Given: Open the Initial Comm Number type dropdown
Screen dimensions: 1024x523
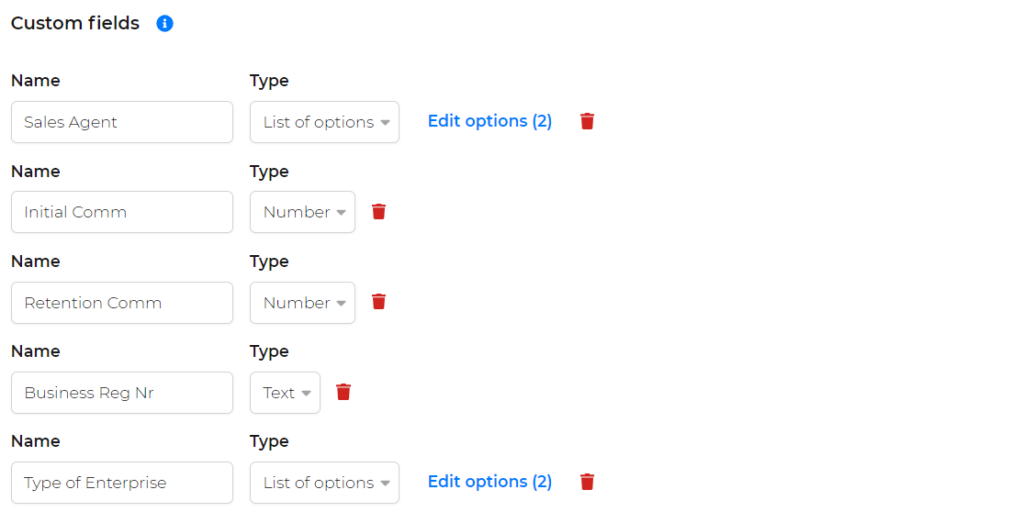Looking at the screenshot, I should [x=302, y=212].
